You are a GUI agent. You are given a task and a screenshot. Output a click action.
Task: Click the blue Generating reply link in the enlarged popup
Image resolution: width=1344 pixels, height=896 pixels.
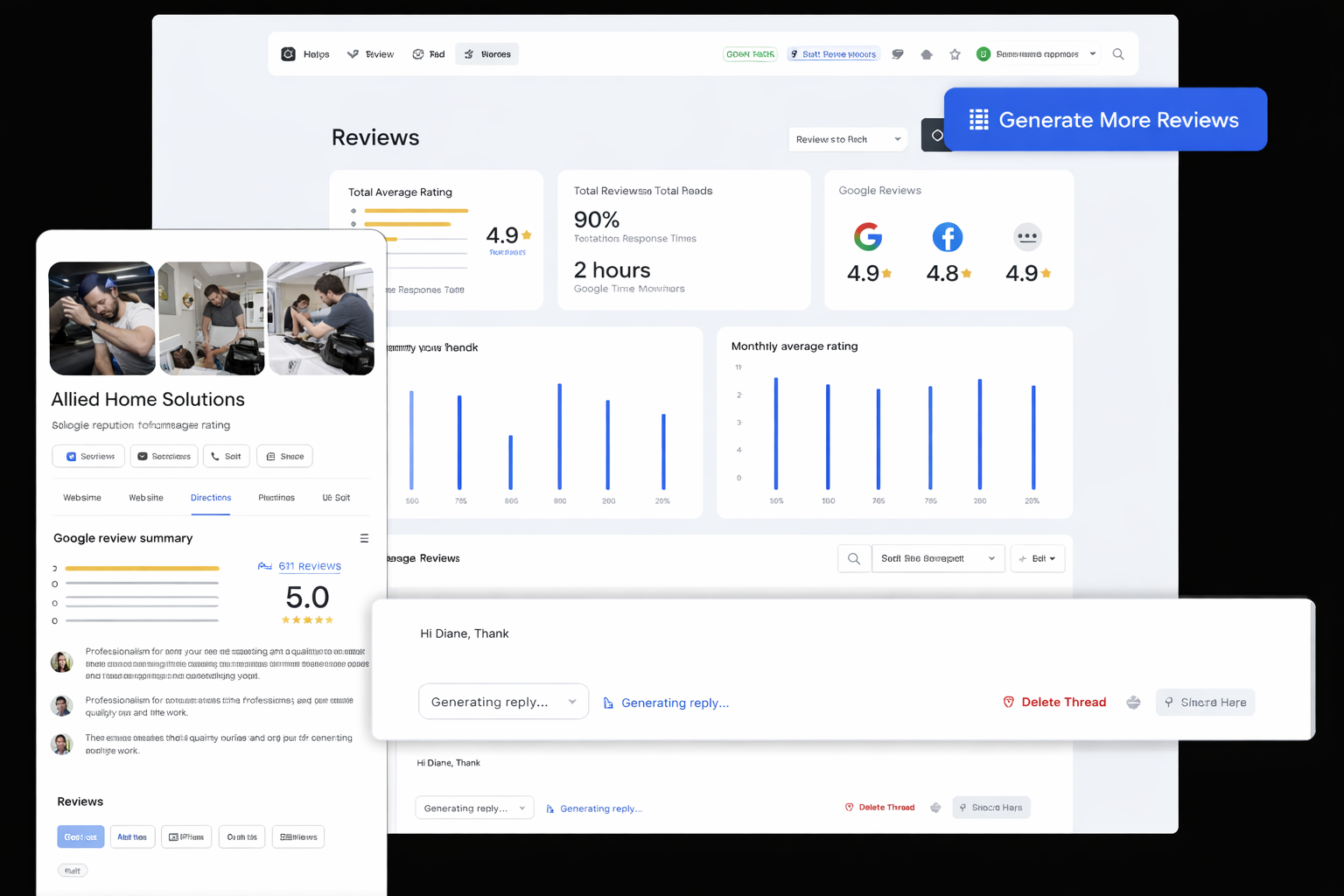click(x=666, y=703)
